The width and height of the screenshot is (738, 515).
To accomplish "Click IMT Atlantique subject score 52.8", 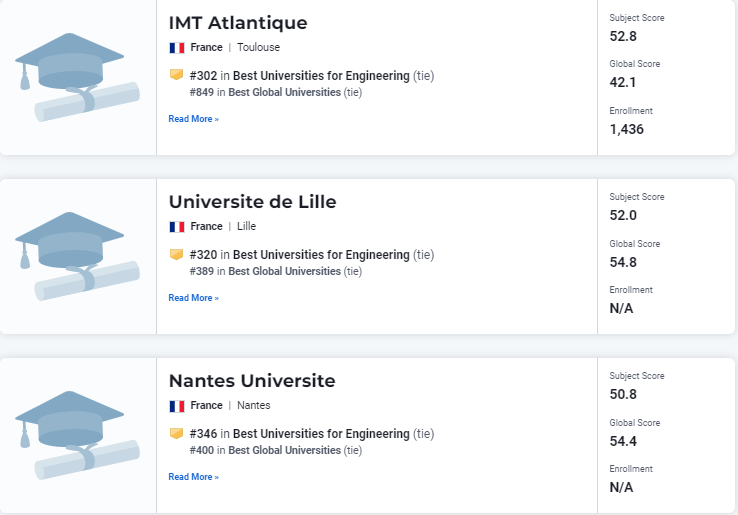I will tap(623, 36).
